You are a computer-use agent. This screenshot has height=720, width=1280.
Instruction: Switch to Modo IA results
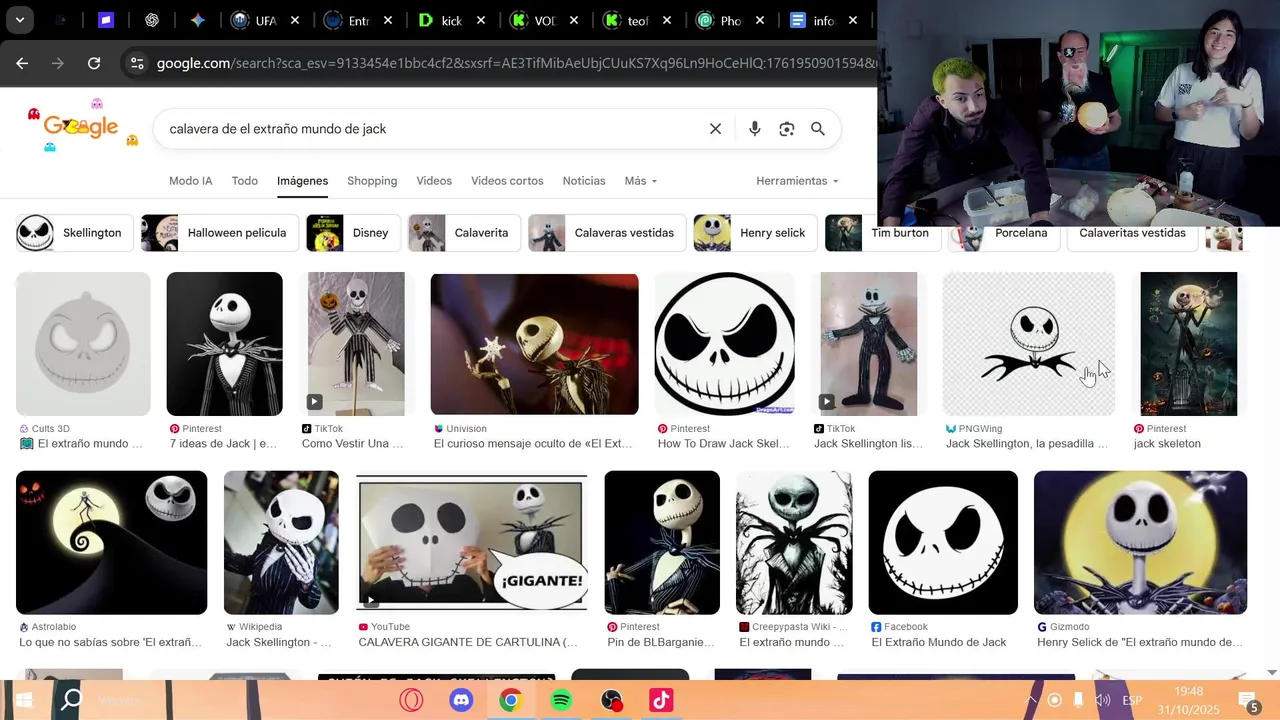[x=191, y=181]
